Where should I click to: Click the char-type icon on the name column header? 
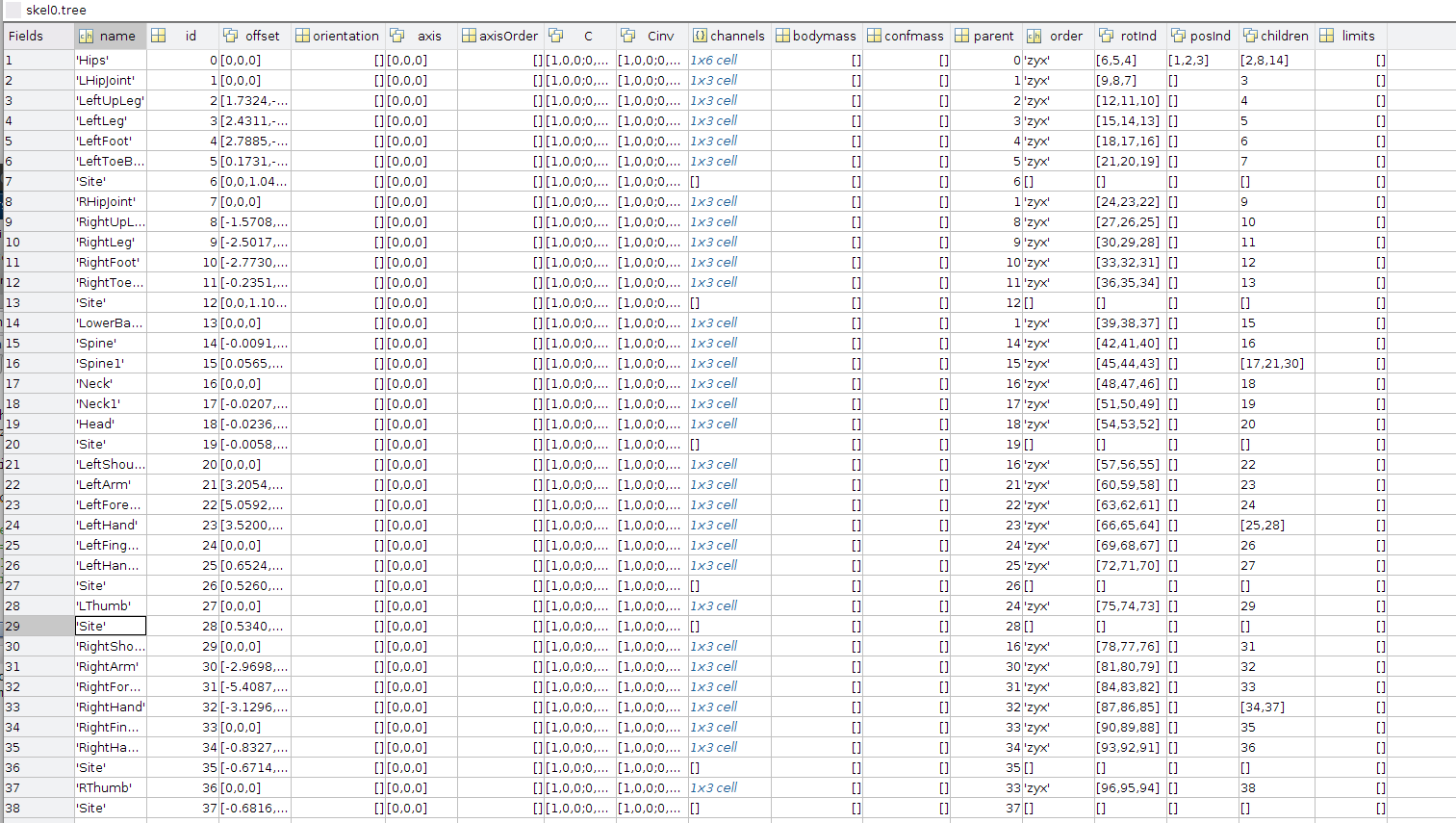click(87, 36)
